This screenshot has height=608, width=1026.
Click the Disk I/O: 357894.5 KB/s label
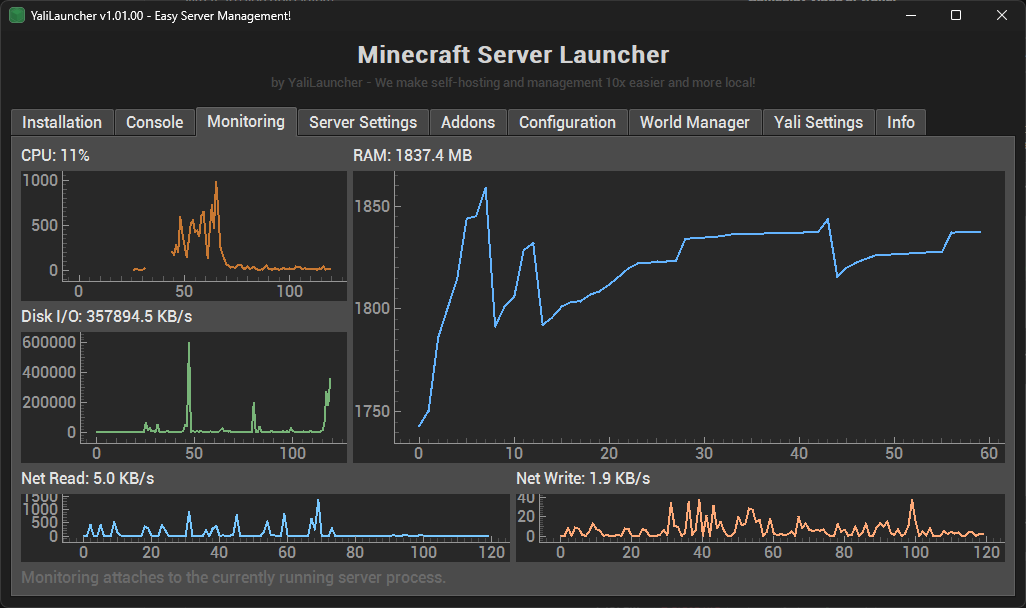point(107,317)
